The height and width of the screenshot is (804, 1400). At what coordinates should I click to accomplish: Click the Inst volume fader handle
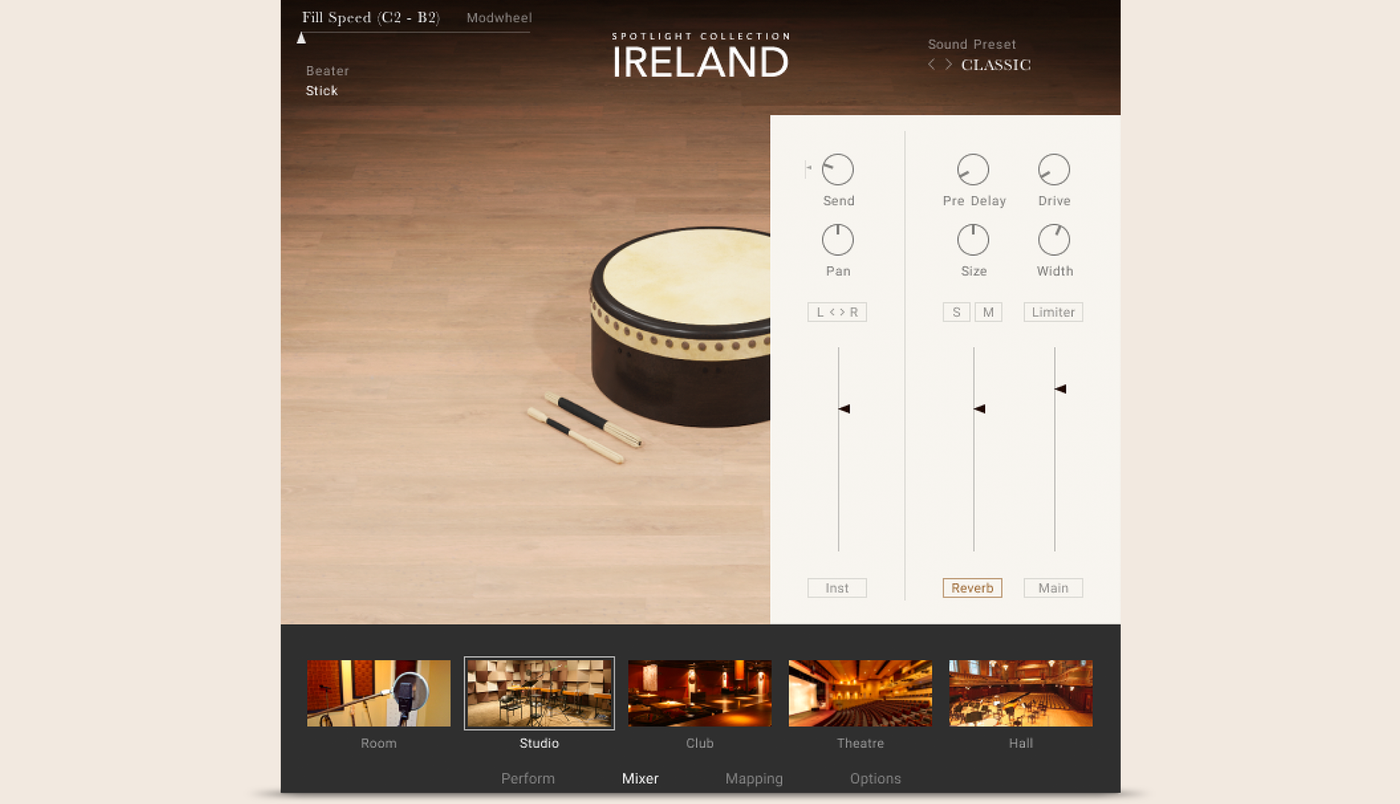pyautogui.click(x=844, y=409)
